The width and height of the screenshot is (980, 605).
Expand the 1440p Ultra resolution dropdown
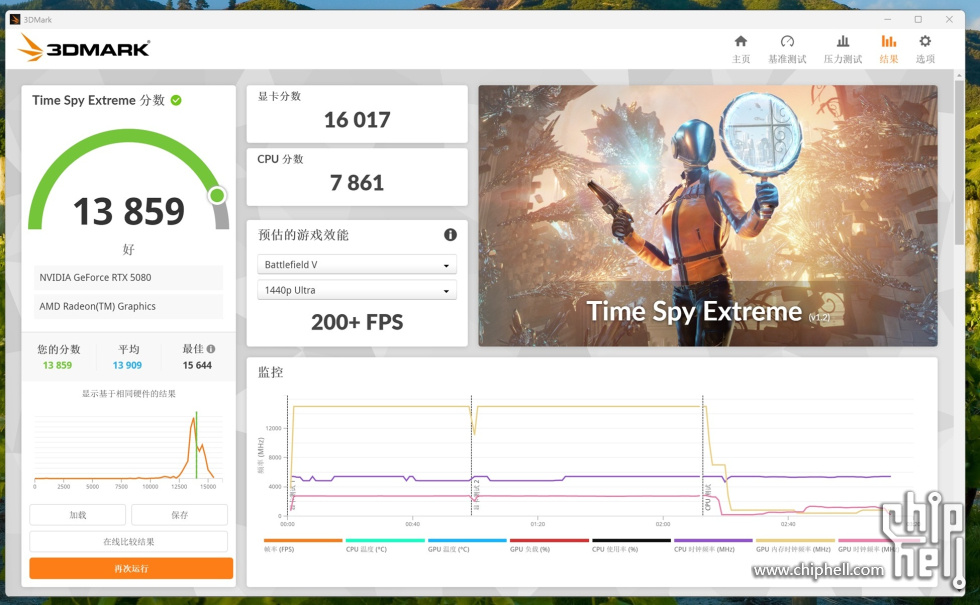pos(357,290)
